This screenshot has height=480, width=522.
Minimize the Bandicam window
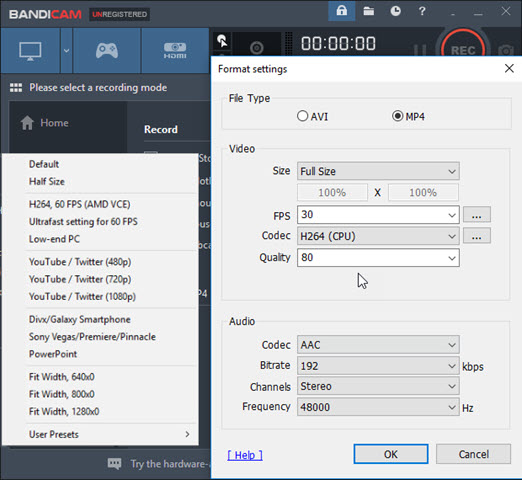coord(478,14)
